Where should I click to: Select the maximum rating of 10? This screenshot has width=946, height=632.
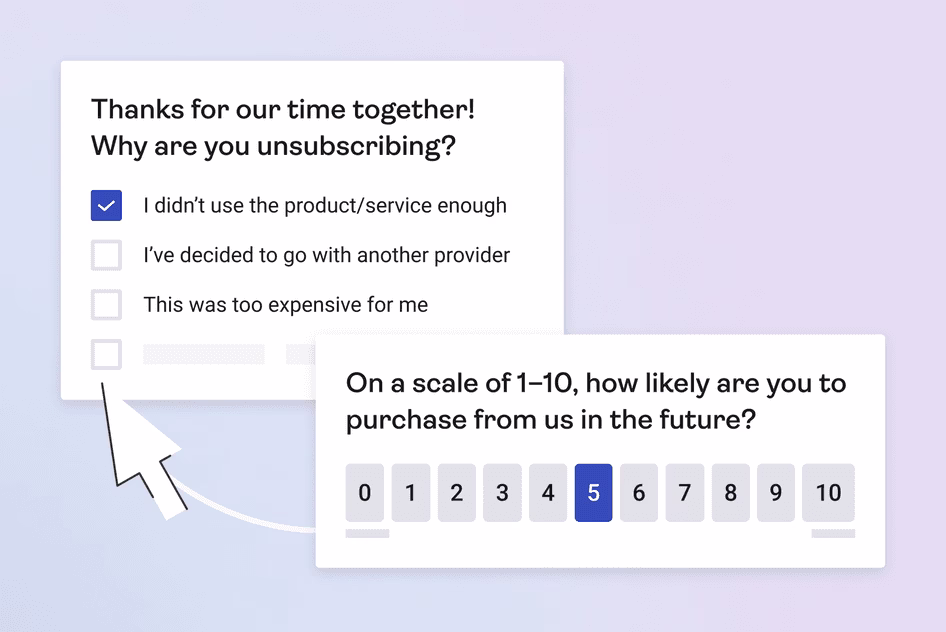(x=828, y=493)
